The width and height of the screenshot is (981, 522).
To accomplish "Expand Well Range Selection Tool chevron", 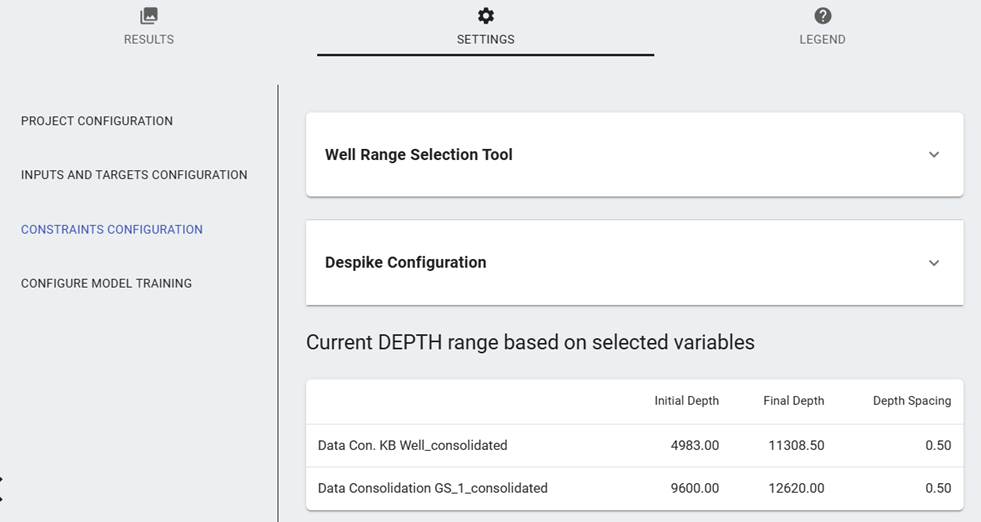I will click(934, 155).
